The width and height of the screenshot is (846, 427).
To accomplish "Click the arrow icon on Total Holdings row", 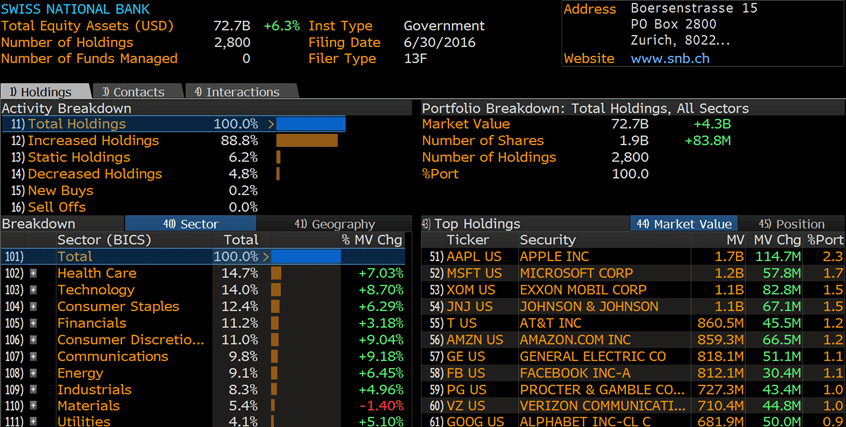I will [x=267, y=124].
